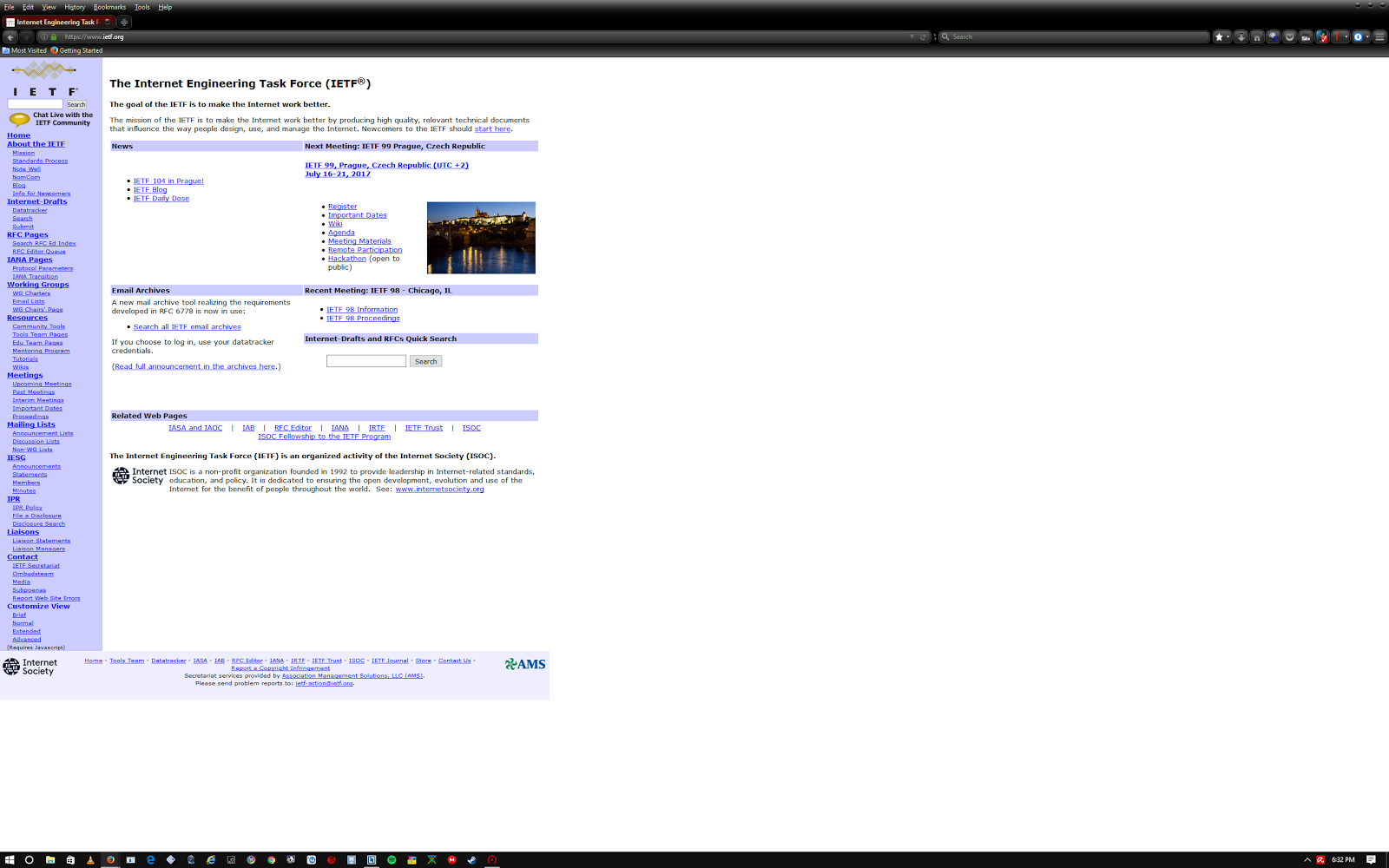The width and height of the screenshot is (1389, 868).
Task: Open 'Search all IETF email archives' link
Action: (187, 327)
